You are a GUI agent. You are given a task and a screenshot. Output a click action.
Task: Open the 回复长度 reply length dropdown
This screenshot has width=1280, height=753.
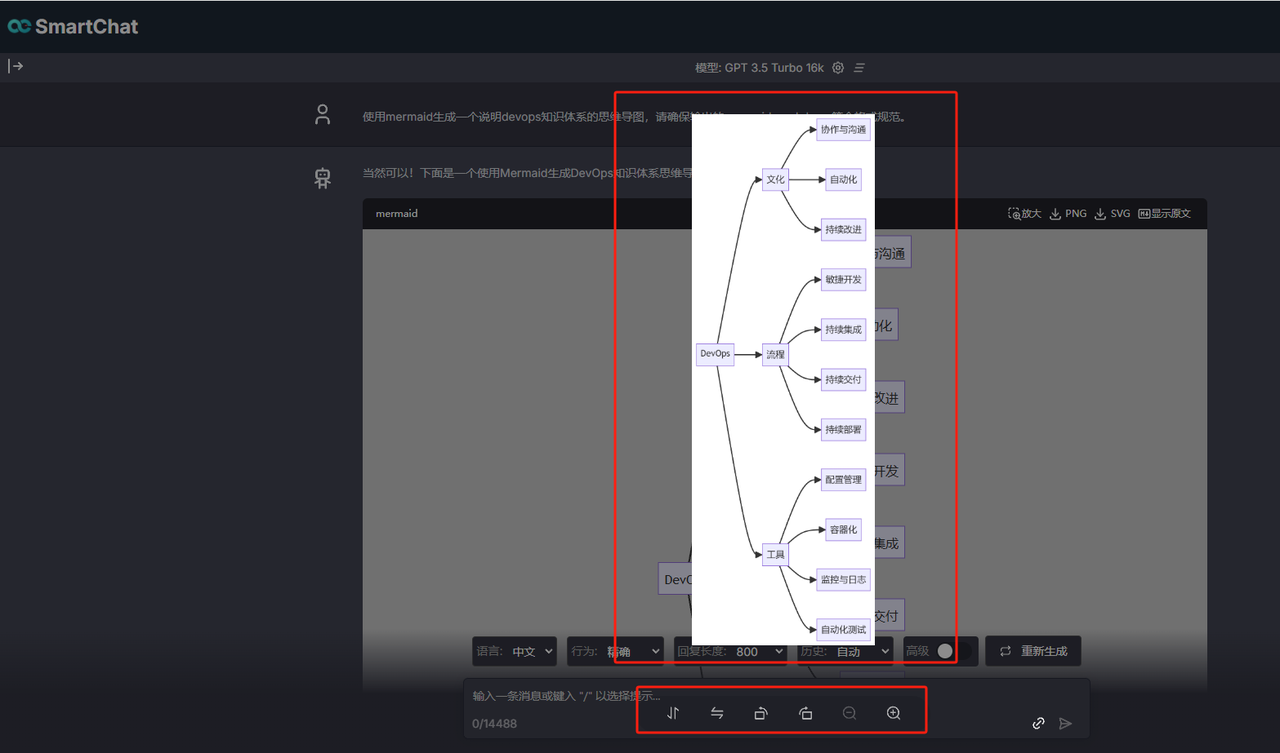point(730,651)
